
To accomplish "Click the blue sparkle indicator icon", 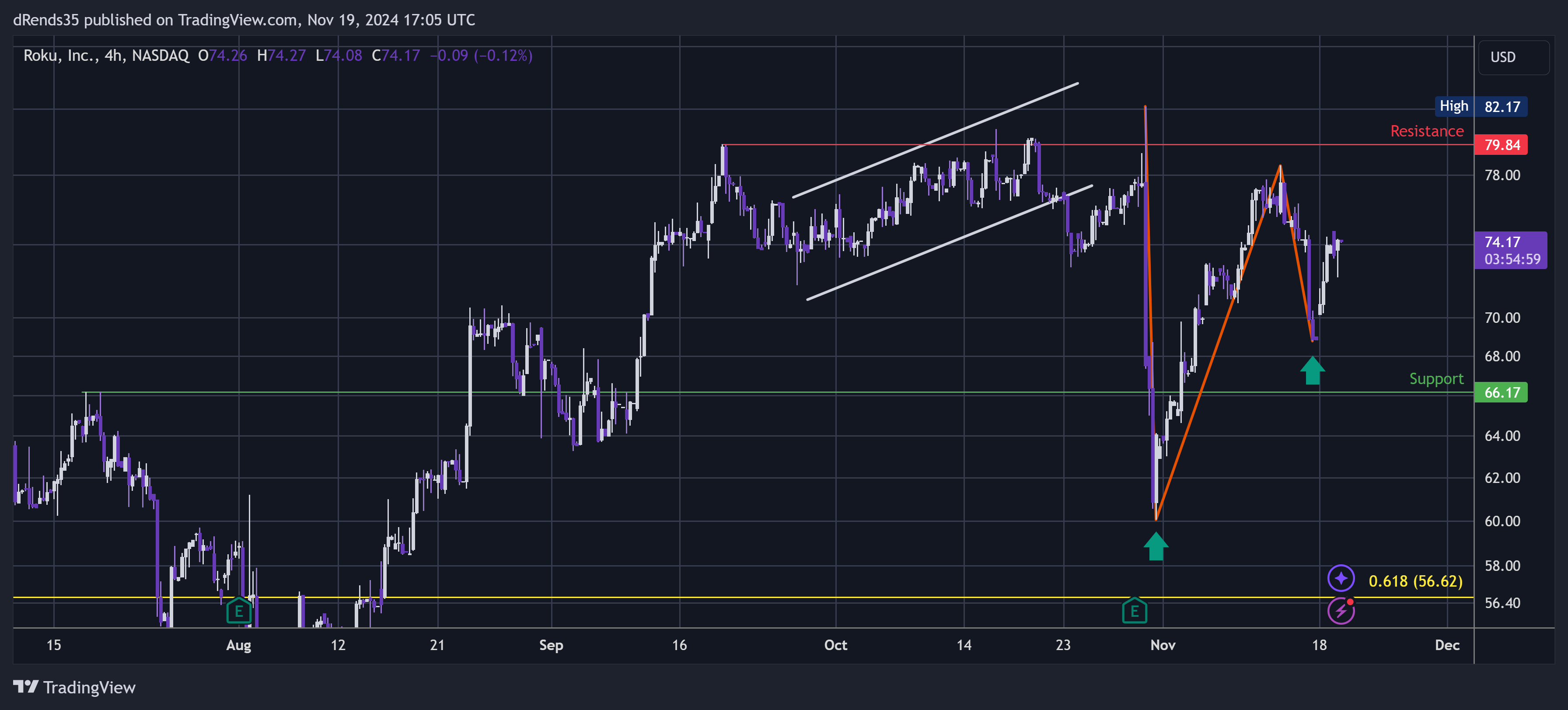I will 1341,578.
